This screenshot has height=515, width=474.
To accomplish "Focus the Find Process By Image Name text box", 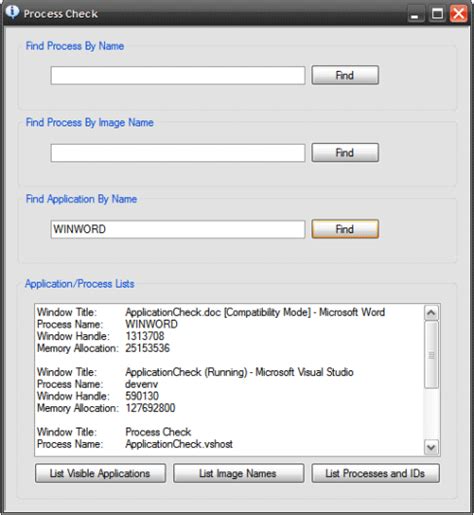I will pos(178,153).
